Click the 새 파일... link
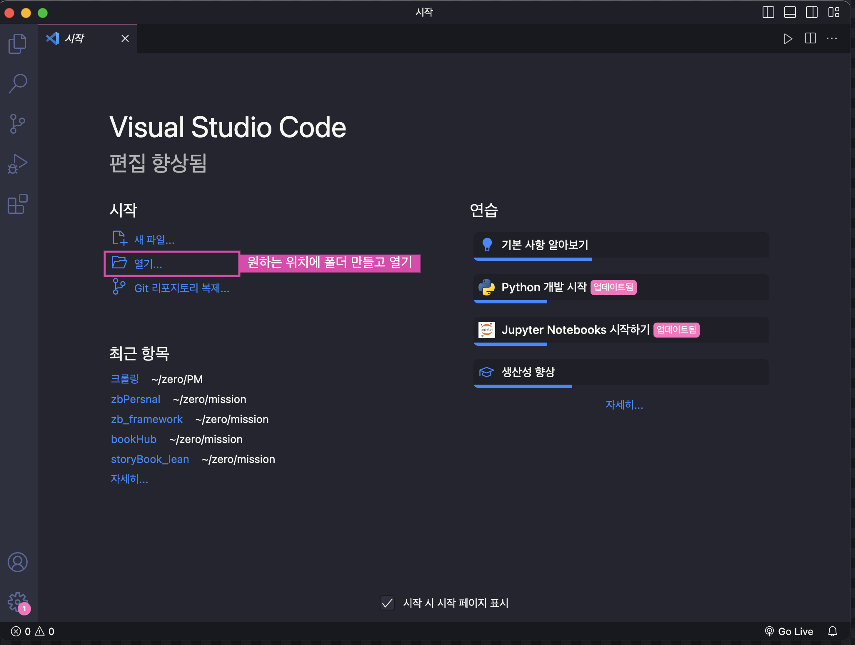Viewport: 855px width, 645px height. click(154, 239)
